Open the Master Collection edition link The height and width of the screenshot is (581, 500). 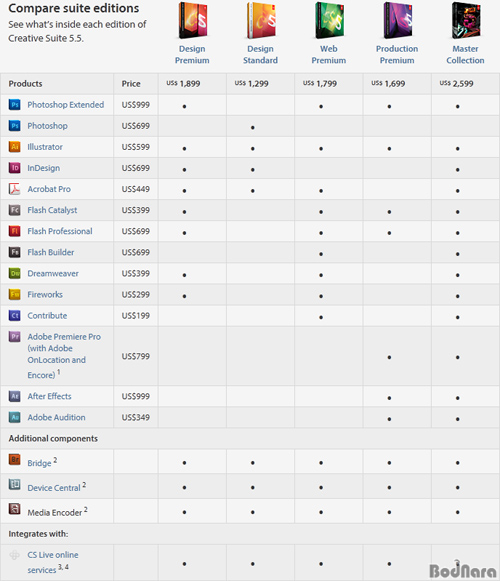tap(465, 54)
